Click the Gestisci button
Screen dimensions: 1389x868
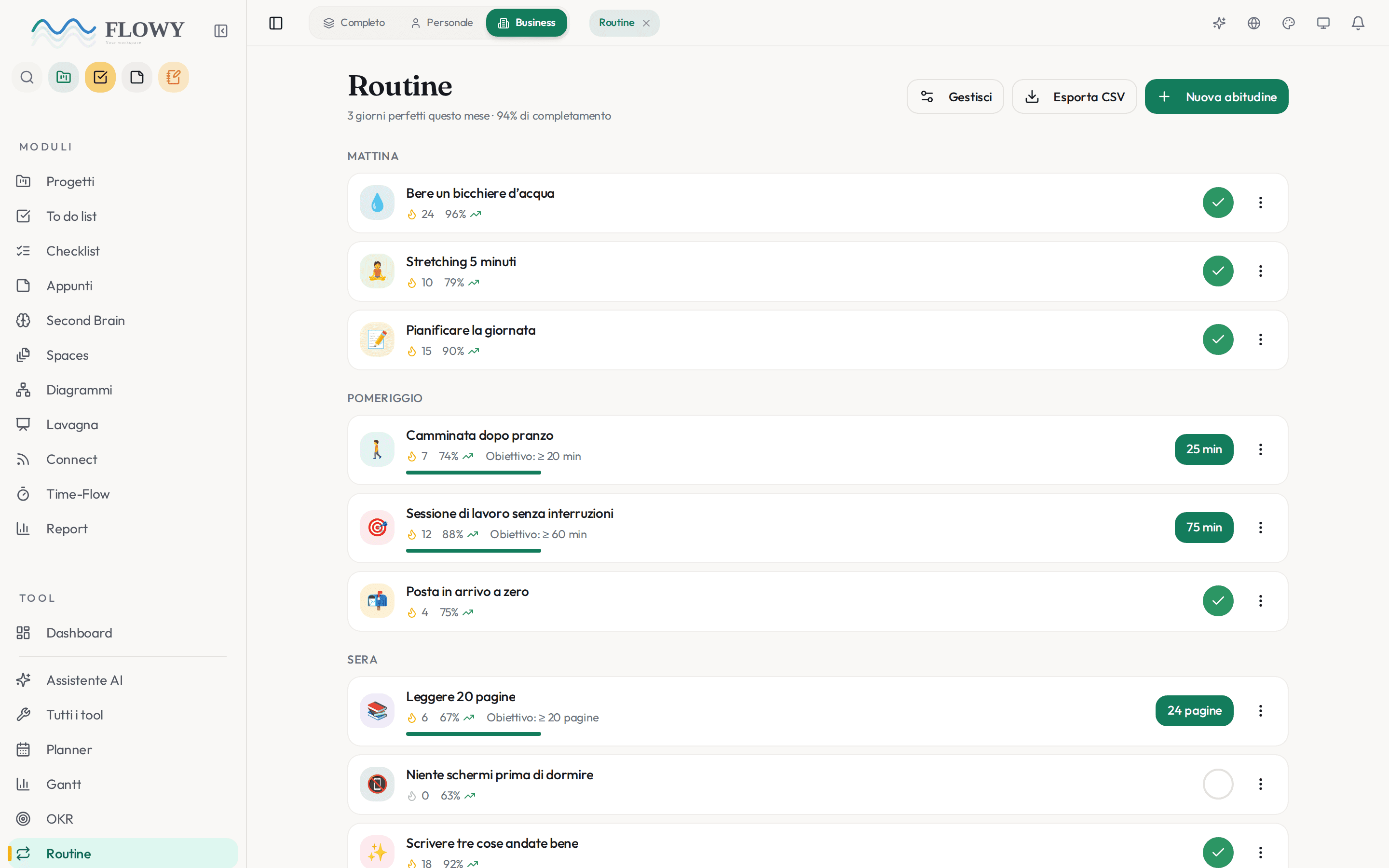tap(955, 96)
